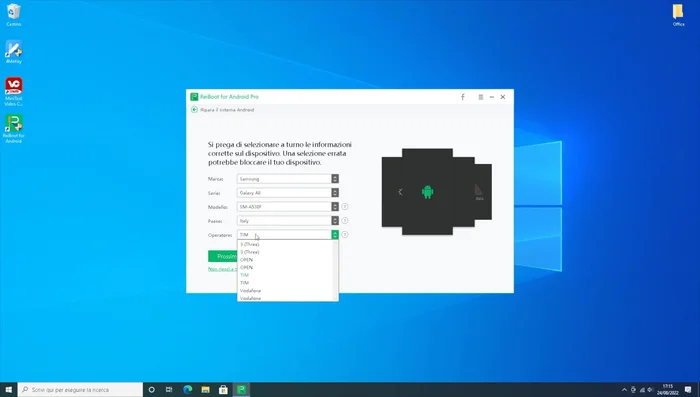Show hidden system tray icons
This screenshot has height=397, width=700.
coord(624,390)
